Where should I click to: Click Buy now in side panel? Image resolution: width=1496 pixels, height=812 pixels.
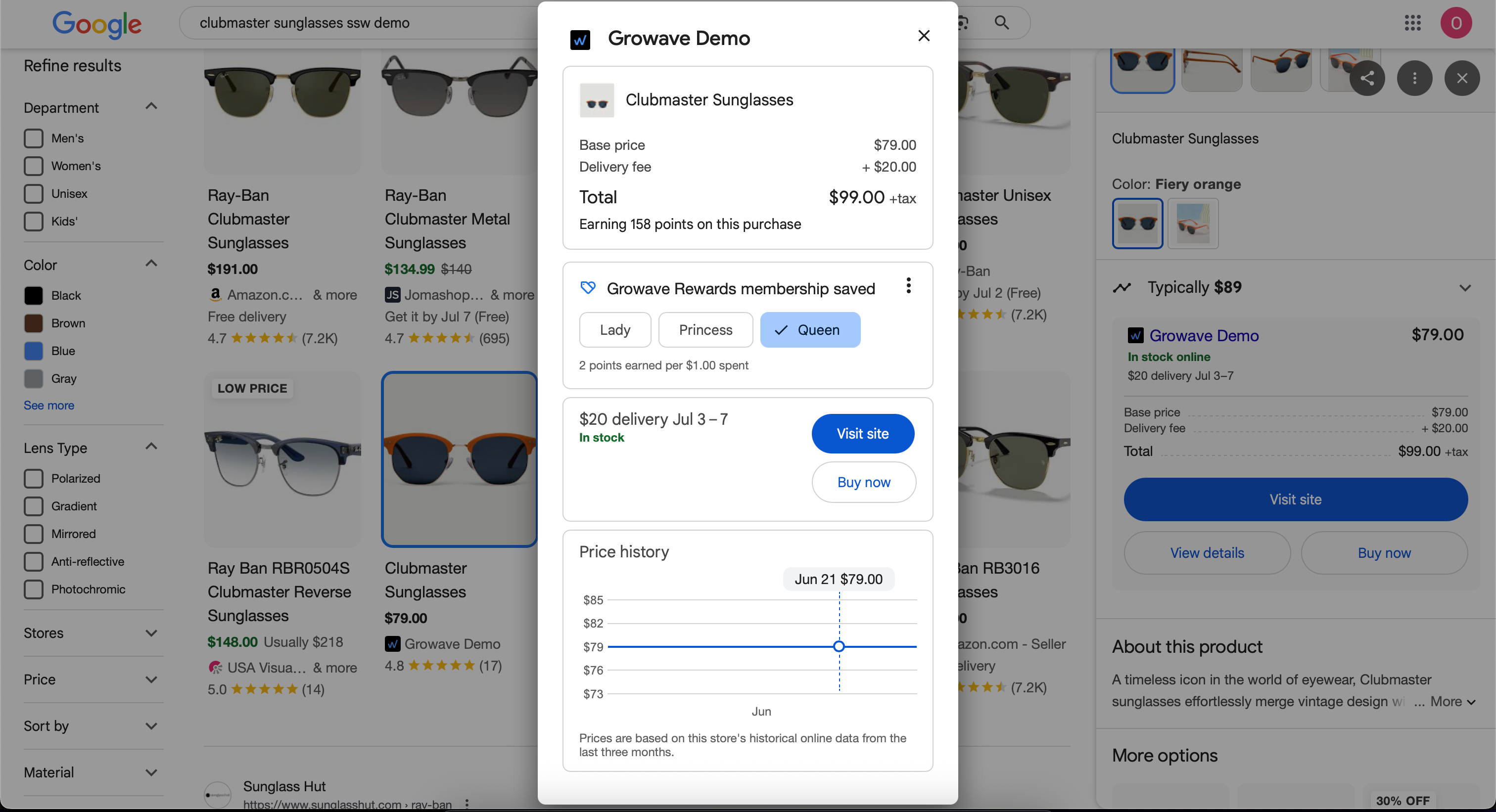tap(1384, 552)
